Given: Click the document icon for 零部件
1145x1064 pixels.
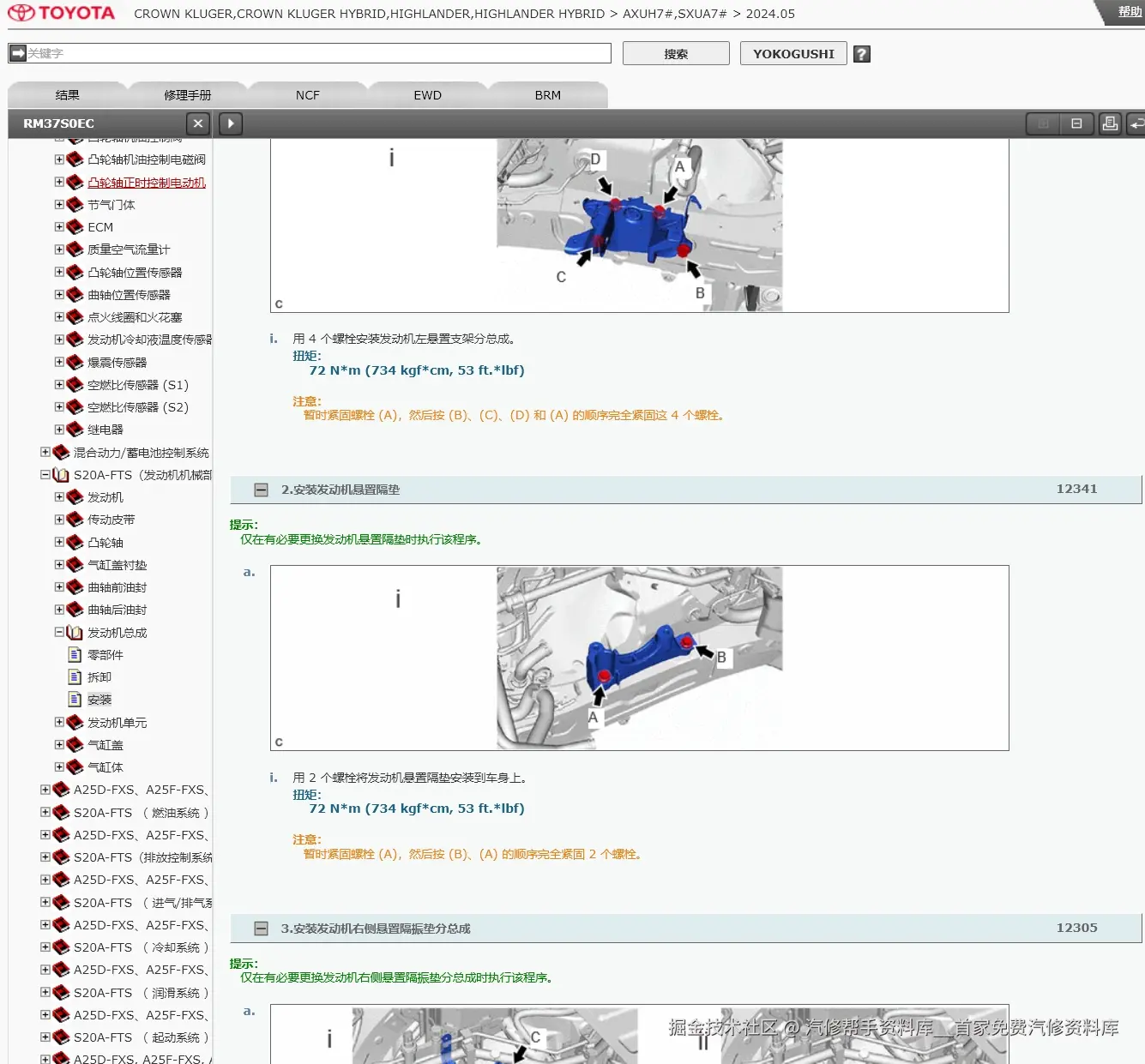Looking at the screenshot, I should 75,655.
